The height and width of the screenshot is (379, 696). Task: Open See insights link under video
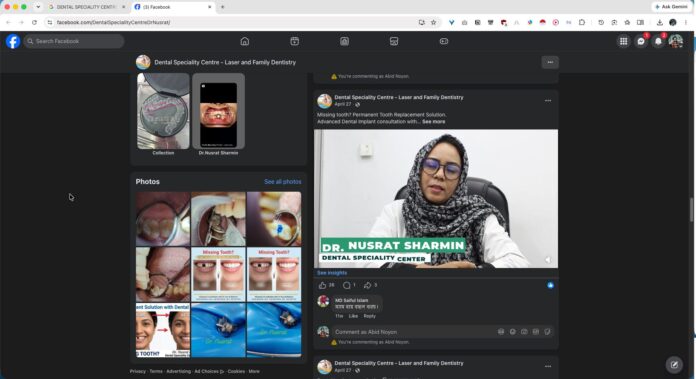tap(332, 273)
